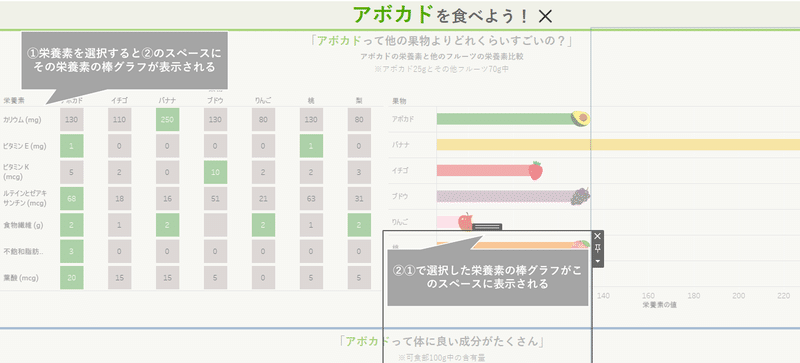Open the selected object's dropdown arrow menu
This screenshot has width=800, height=363.
(x=598, y=260)
